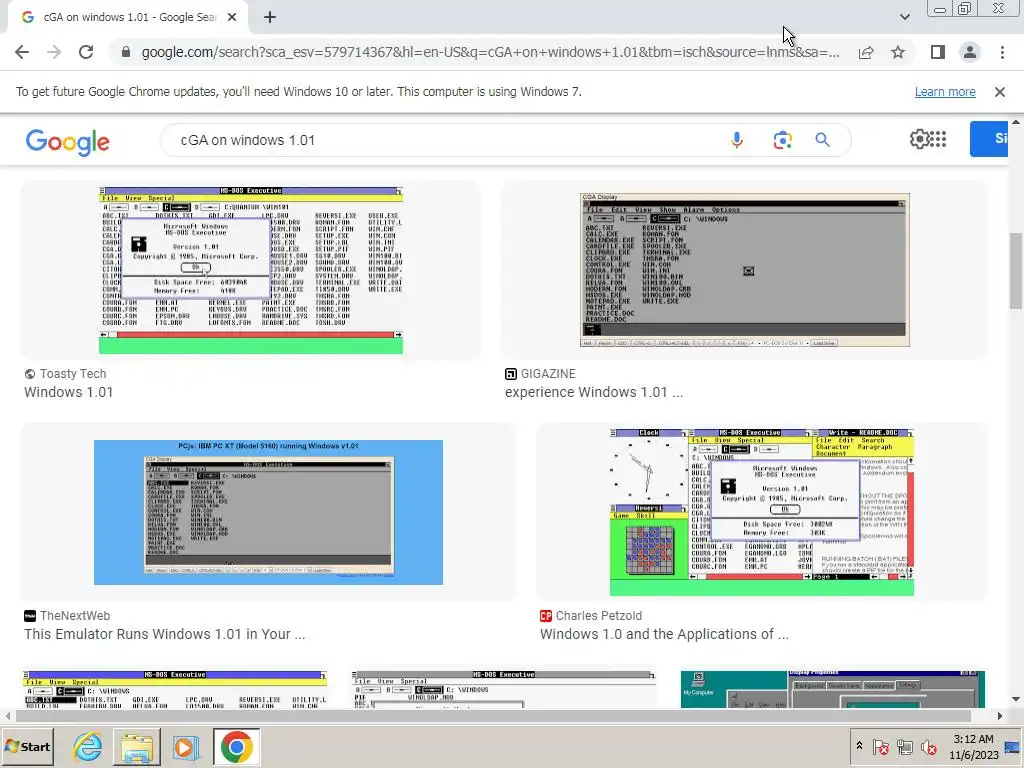The height and width of the screenshot is (768, 1024).
Task: Open the Windows Start menu
Action: [27, 746]
